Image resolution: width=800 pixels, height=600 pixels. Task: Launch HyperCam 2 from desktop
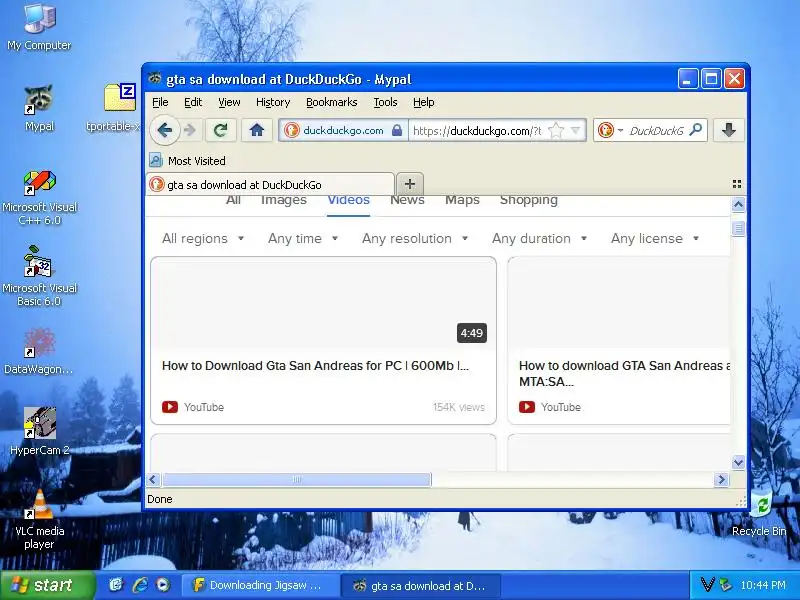coord(39,430)
